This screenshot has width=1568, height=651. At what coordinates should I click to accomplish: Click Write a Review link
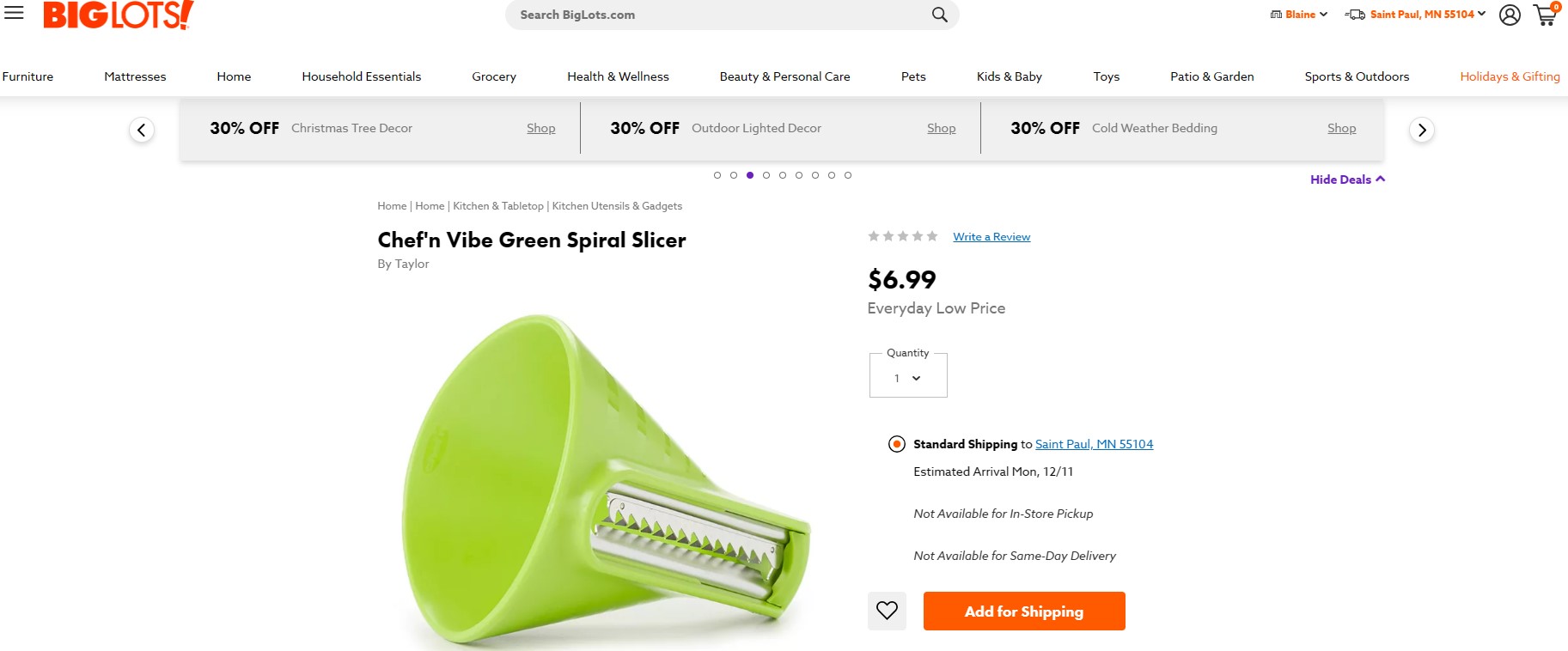coord(991,237)
